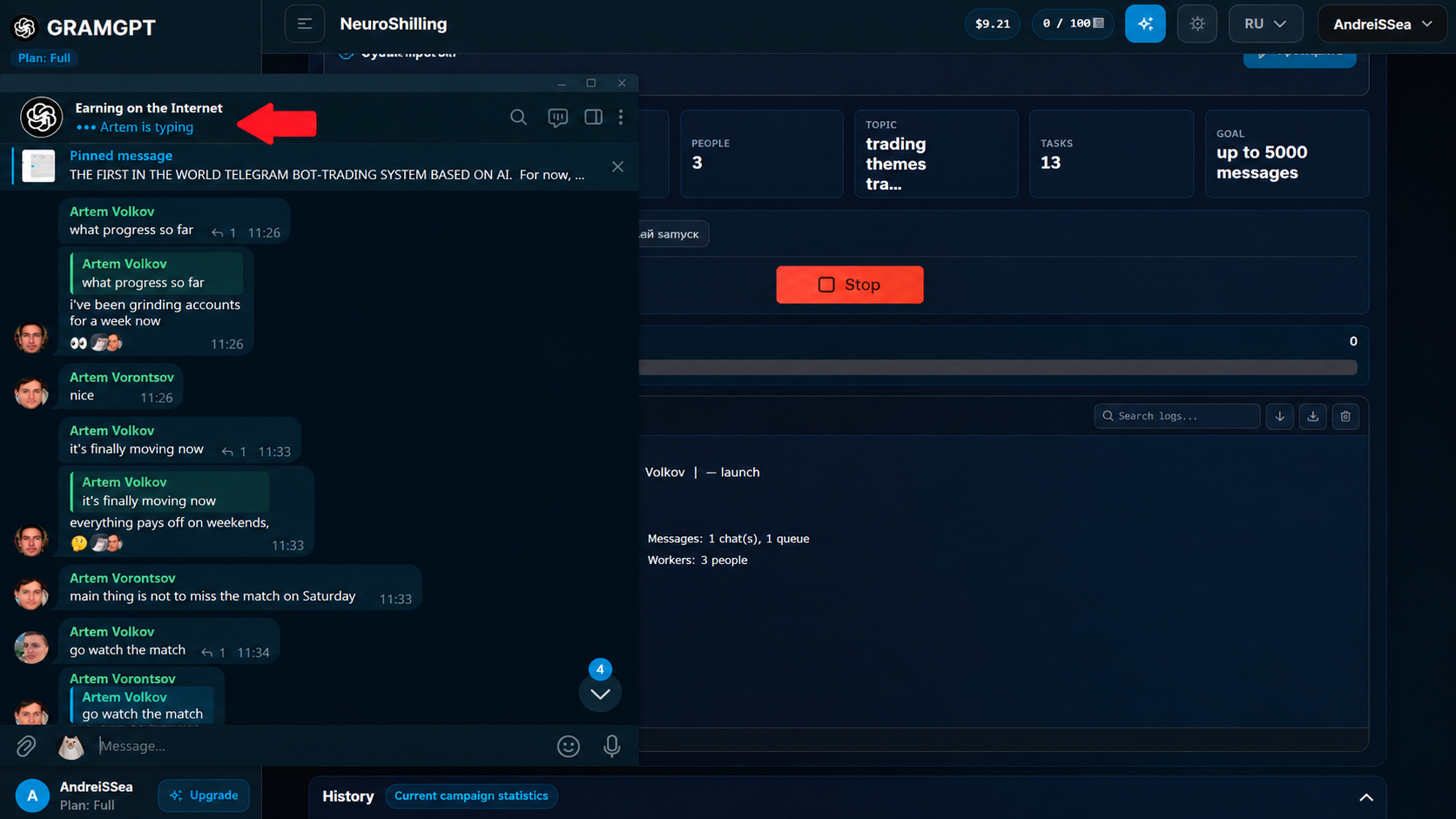Click the cat sticker avatar in message bar
Screen dimensions: 1456x819
71,746
